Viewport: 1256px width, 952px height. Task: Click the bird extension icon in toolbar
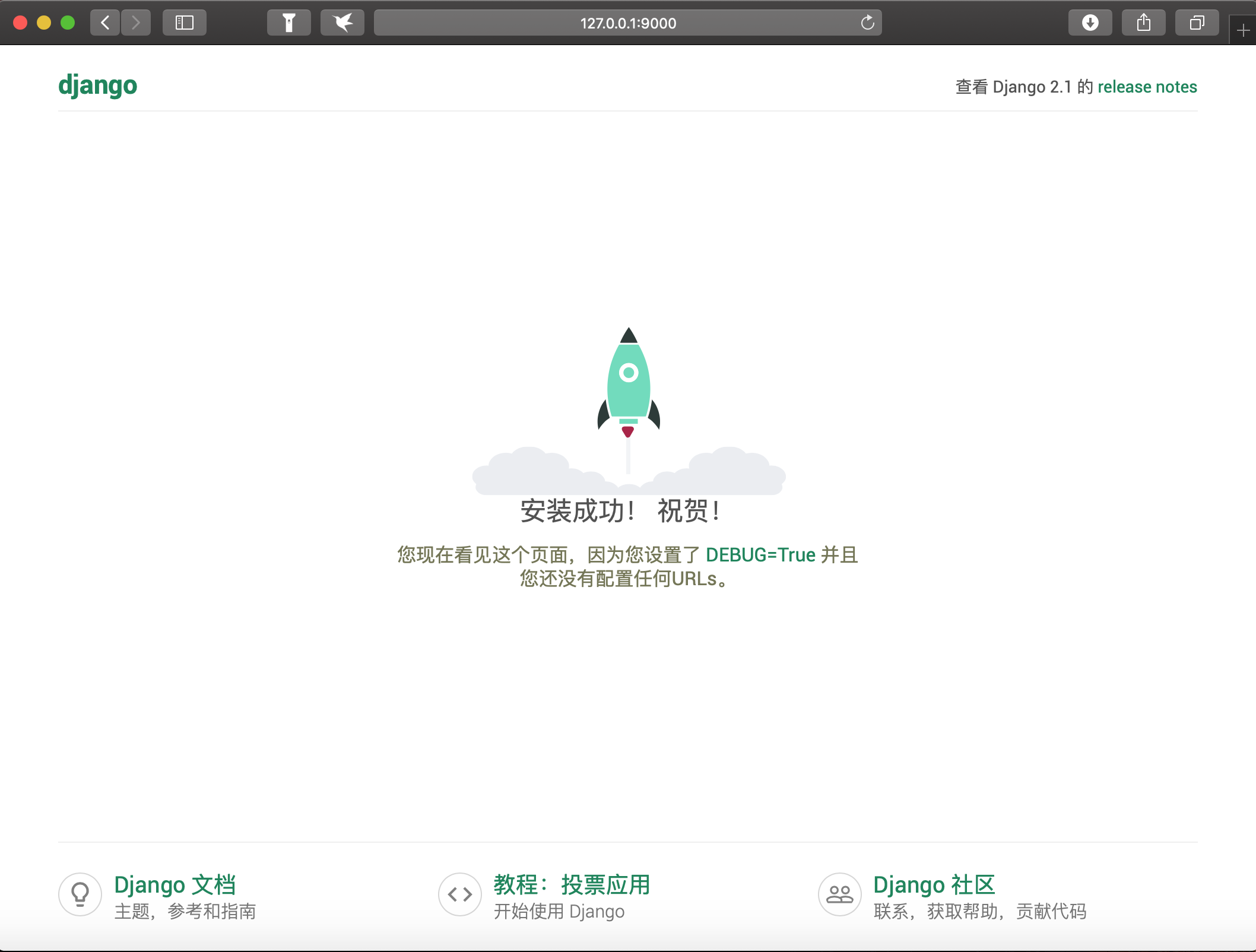342,23
